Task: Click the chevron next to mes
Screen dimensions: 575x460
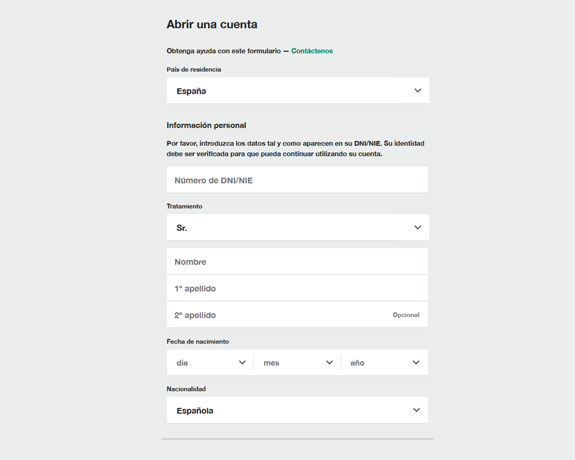Action: tap(329, 362)
